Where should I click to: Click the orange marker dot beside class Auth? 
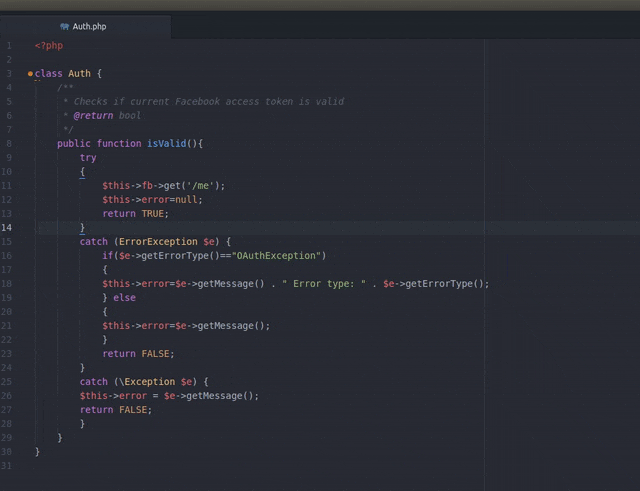(x=30, y=74)
